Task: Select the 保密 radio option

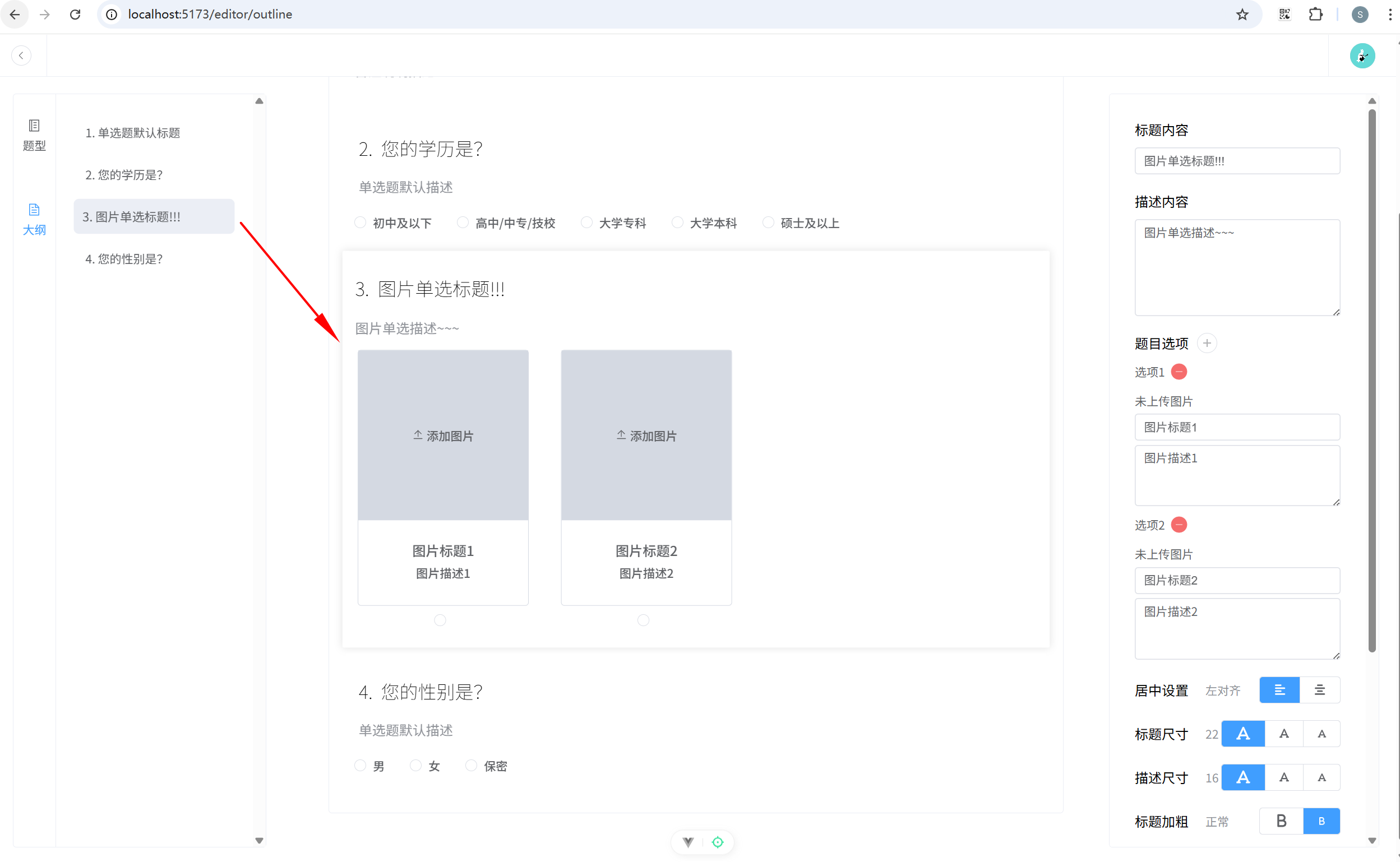Action: tap(471, 766)
